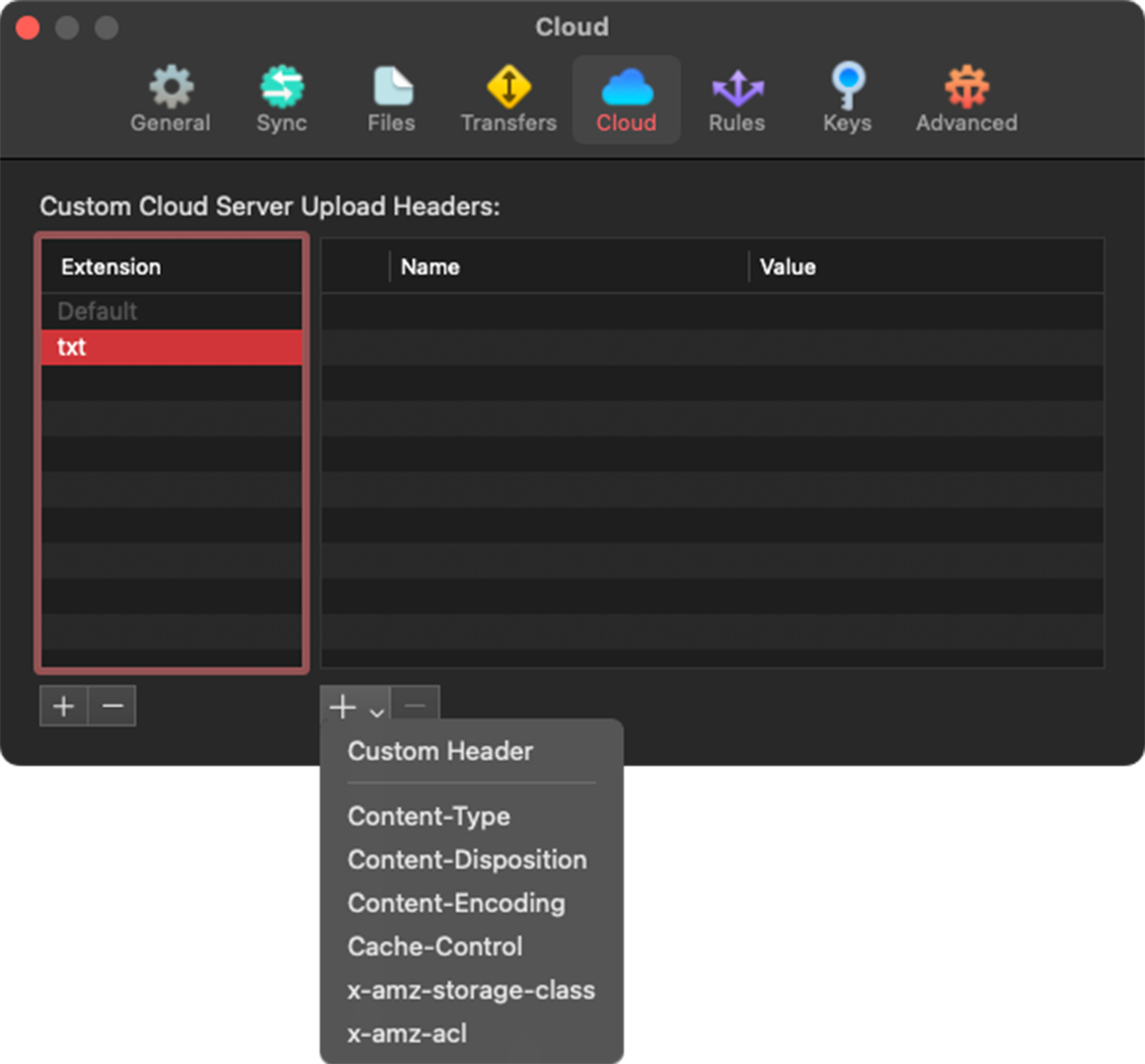Viewport: 1145px width, 1064px height.
Task: Choose Cache-Control from the menu
Action: pyautogui.click(x=472, y=947)
